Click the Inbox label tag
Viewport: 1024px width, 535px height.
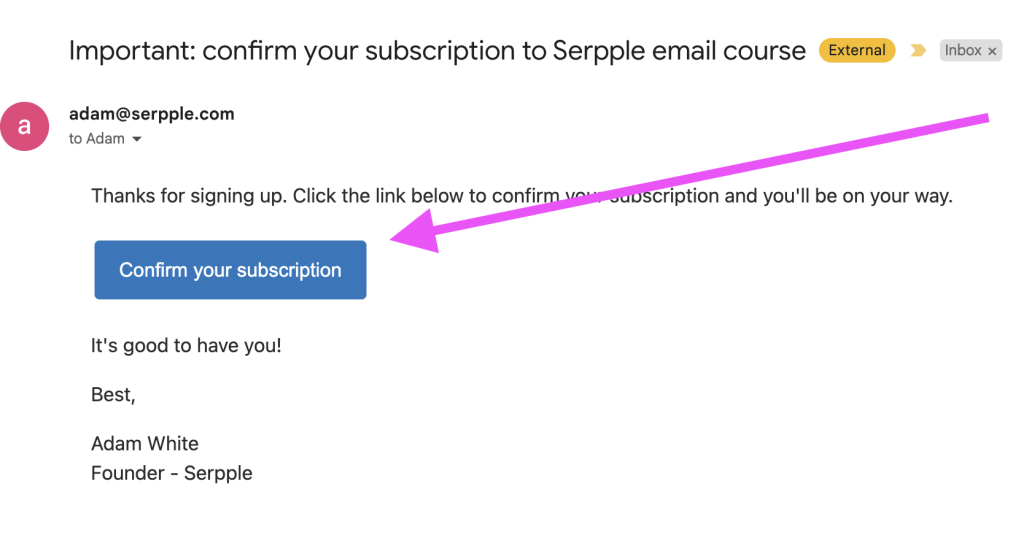point(963,51)
